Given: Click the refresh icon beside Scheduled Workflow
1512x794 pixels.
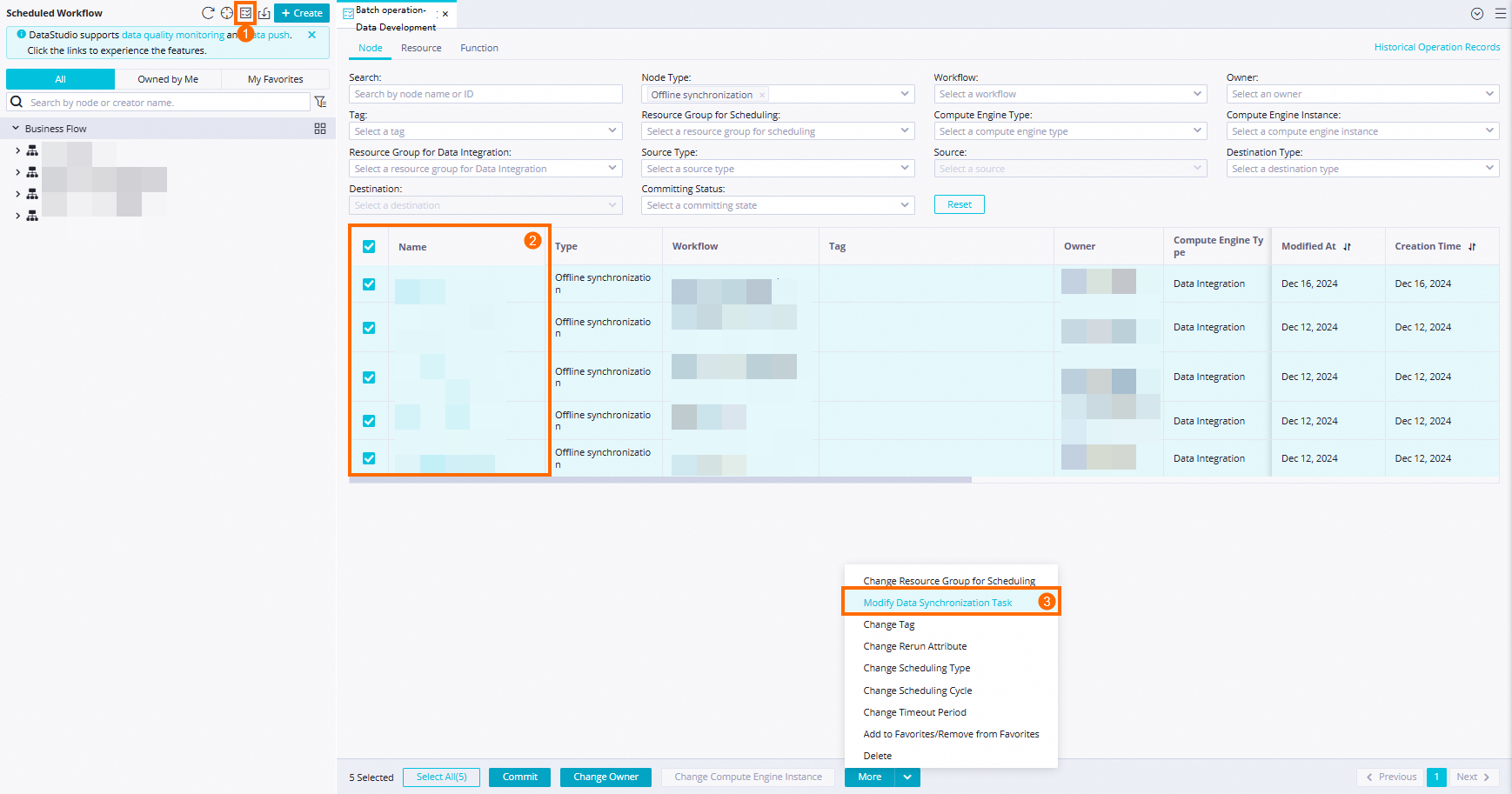Looking at the screenshot, I should coord(208,13).
